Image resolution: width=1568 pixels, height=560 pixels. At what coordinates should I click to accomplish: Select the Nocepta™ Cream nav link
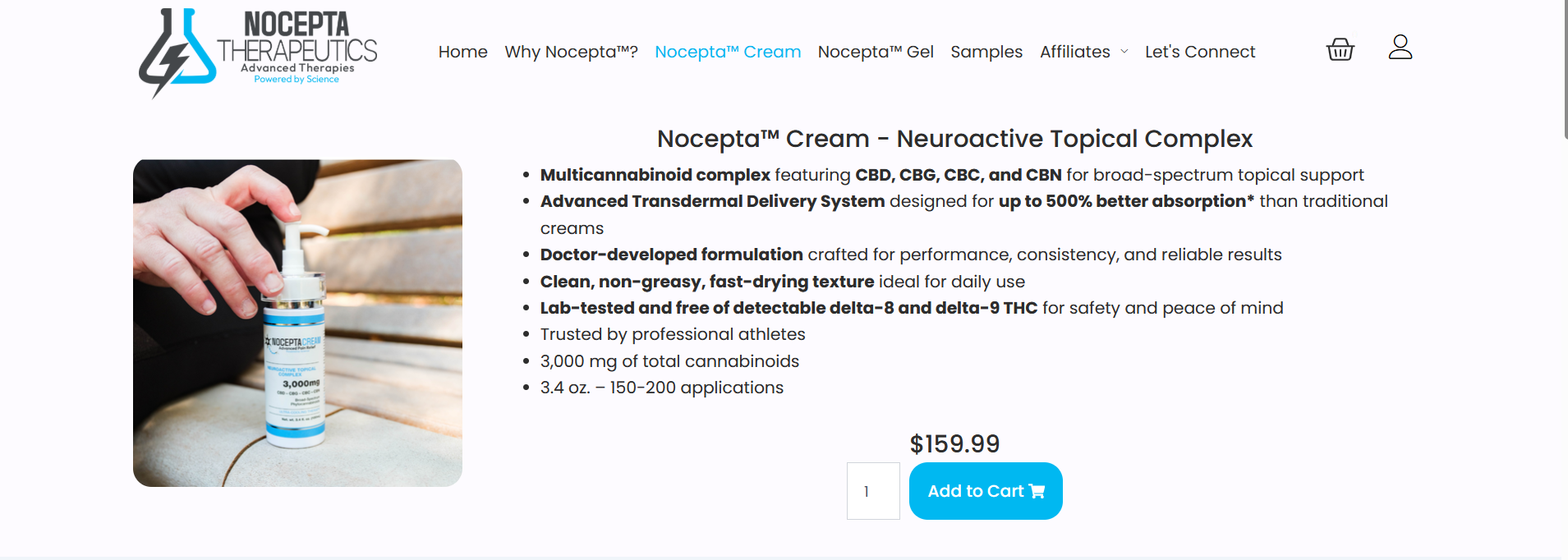click(728, 52)
